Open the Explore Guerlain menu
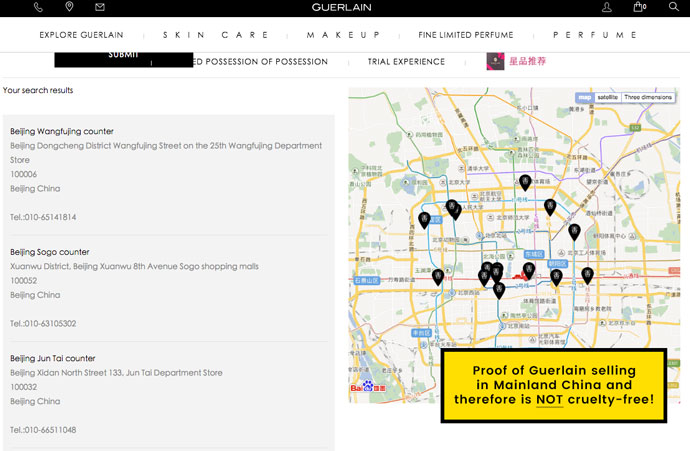The height and width of the screenshot is (451, 690). pyautogui.click(x=81, y=35)
